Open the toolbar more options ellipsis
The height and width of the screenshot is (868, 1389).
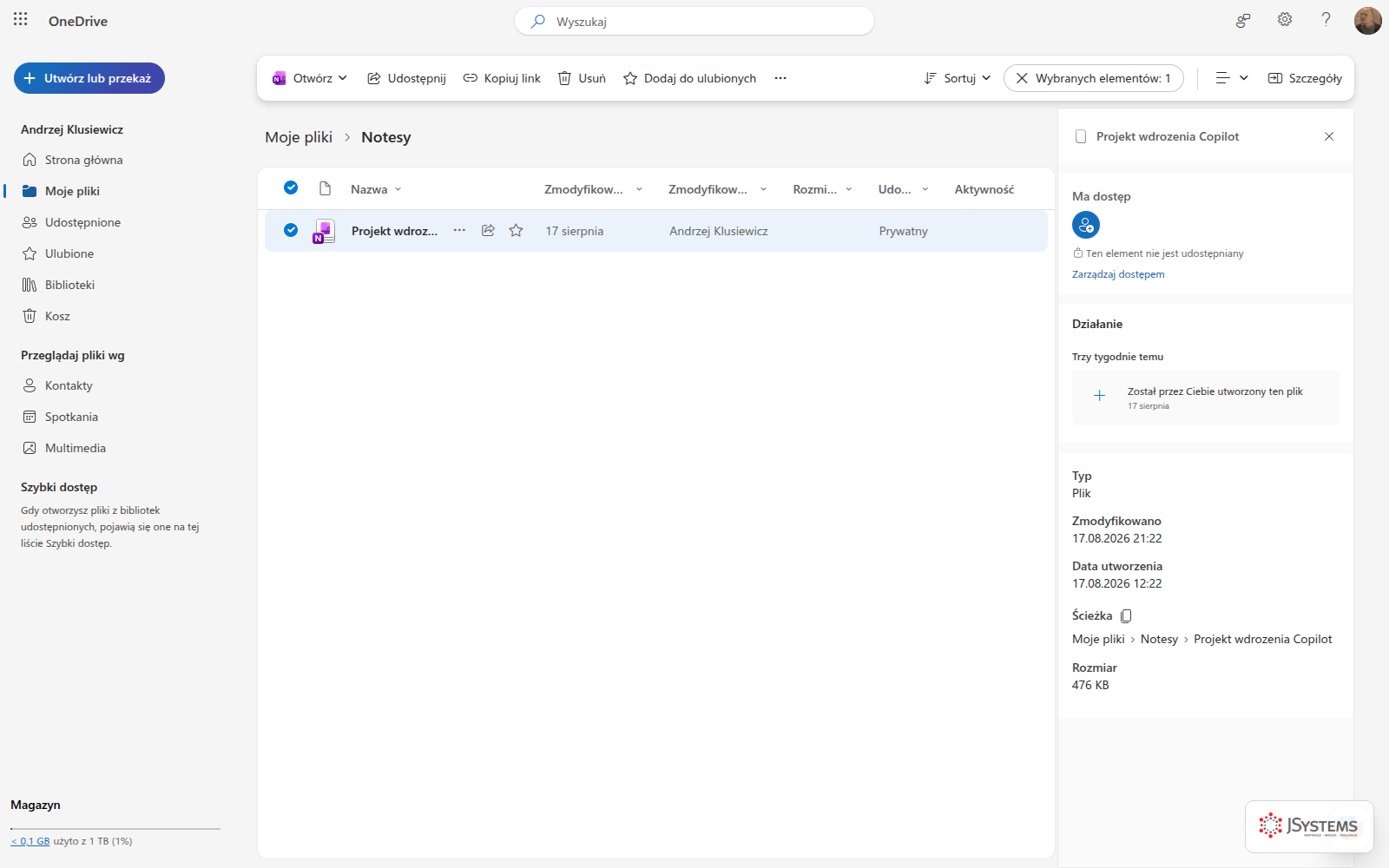(x=780, y=78)
